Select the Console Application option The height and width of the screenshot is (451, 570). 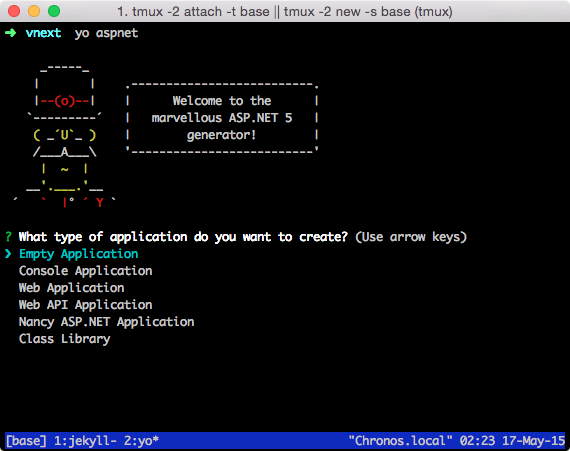click(x=85, y=271)
